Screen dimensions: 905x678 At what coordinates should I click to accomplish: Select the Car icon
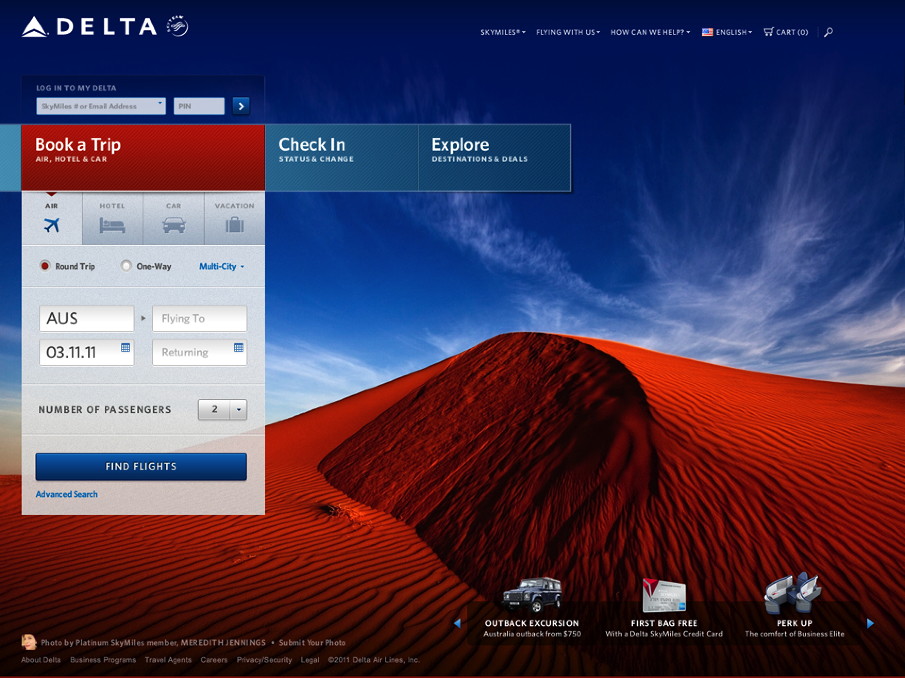pos(174,224)
